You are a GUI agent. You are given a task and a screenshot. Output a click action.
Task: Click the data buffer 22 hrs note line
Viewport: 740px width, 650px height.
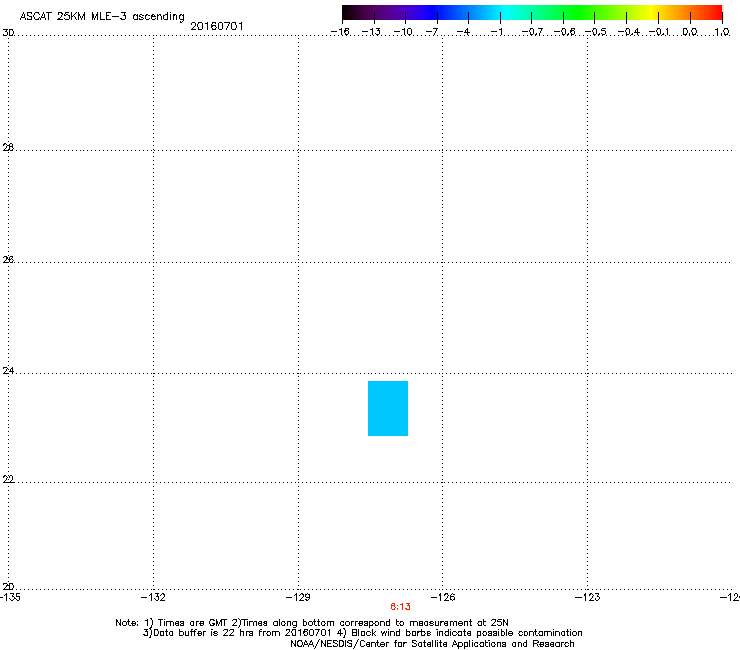click(x=362, y=633)
